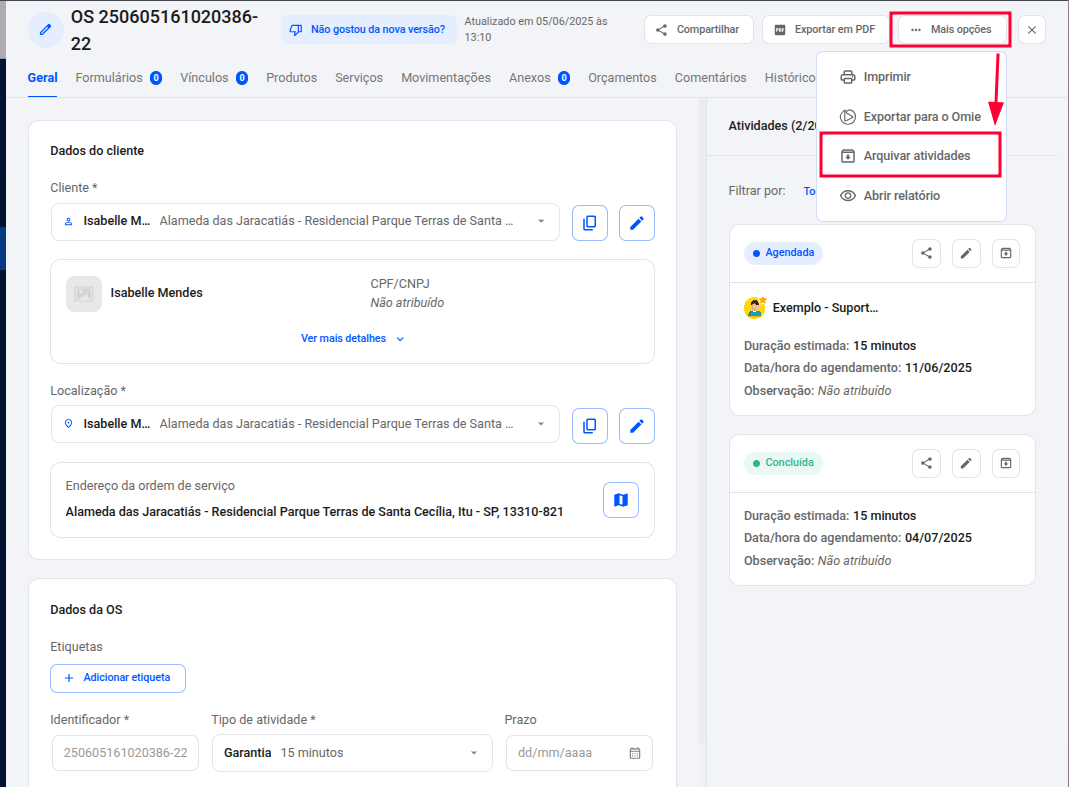Viewport: 1069px width, 787px height.
Task: Edit location with pencil icon beside Localização field
Action: 637,425
